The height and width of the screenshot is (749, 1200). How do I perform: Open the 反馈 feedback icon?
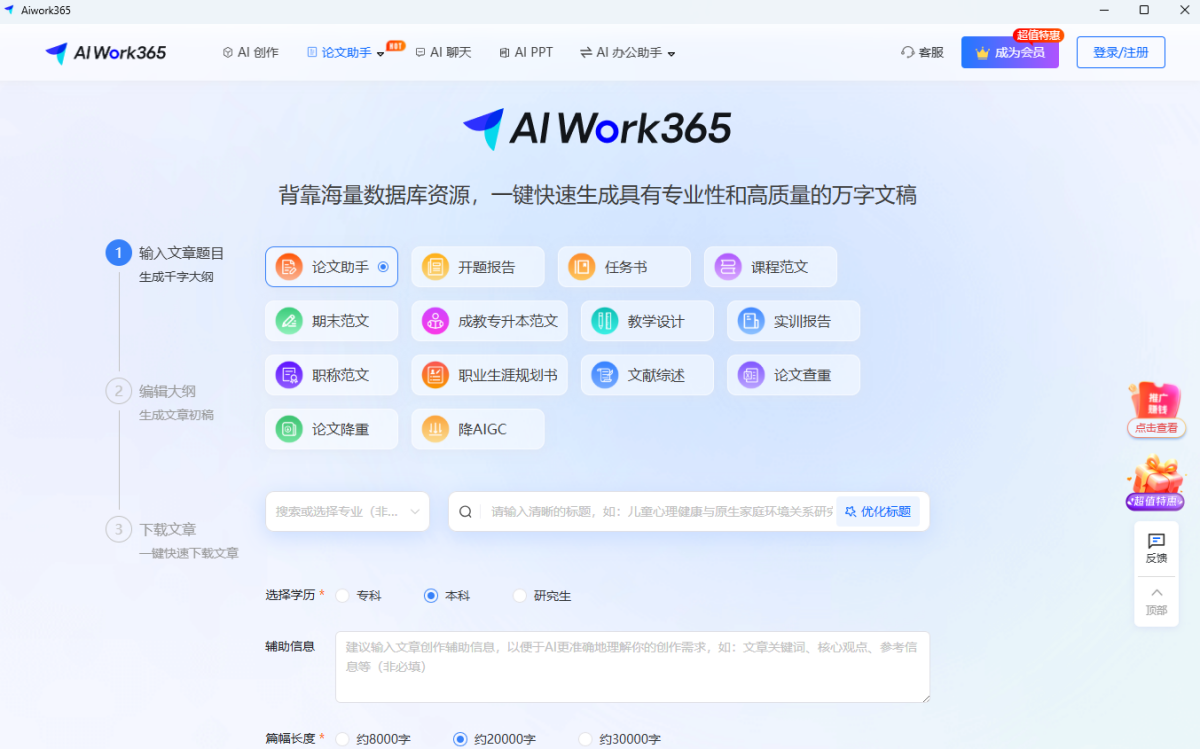tap(1156, 540)
